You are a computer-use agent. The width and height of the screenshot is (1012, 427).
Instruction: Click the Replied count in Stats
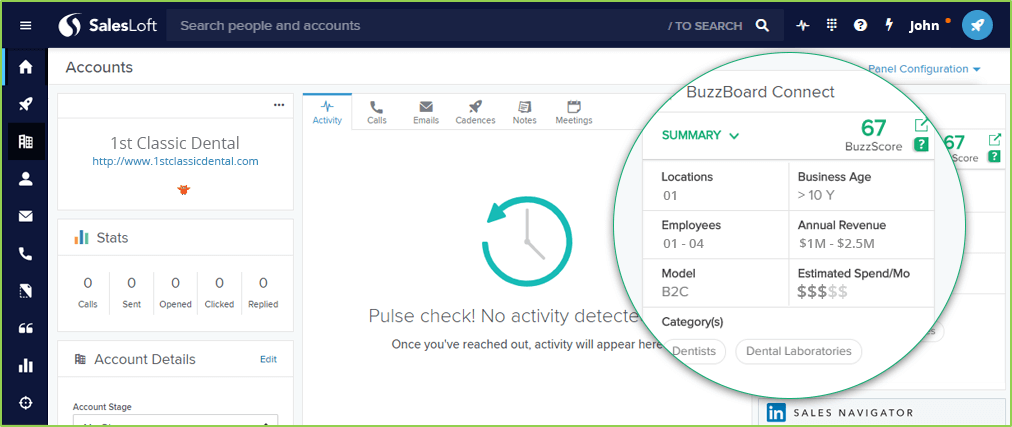263,283
